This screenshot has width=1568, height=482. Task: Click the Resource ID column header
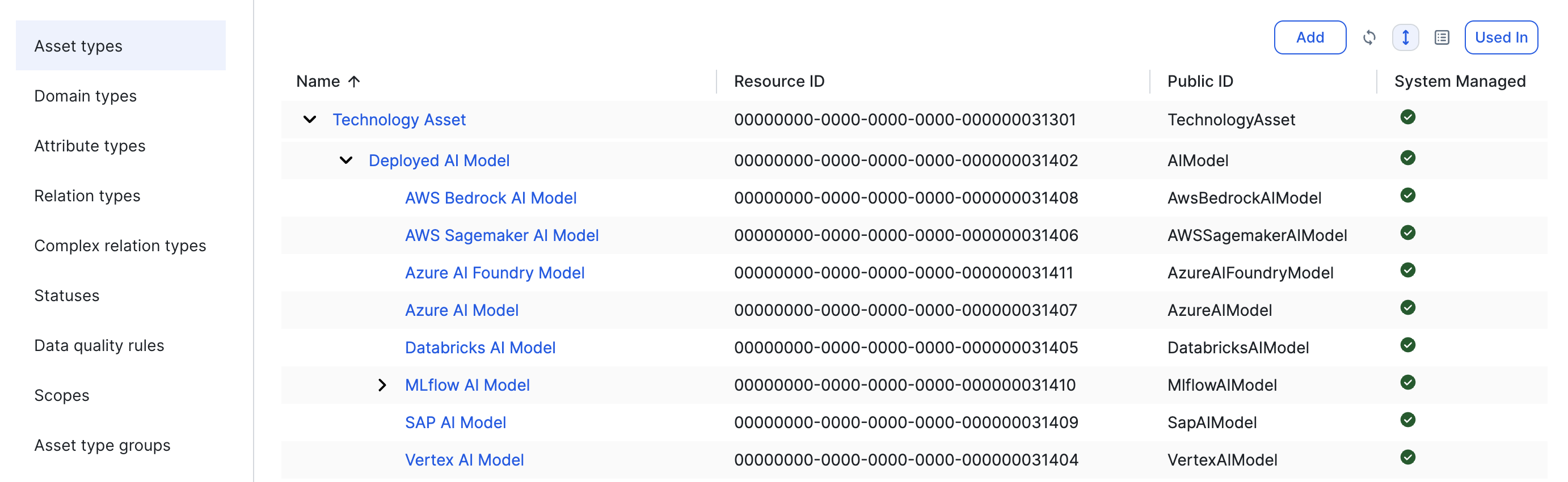click(x=778, y=82)
